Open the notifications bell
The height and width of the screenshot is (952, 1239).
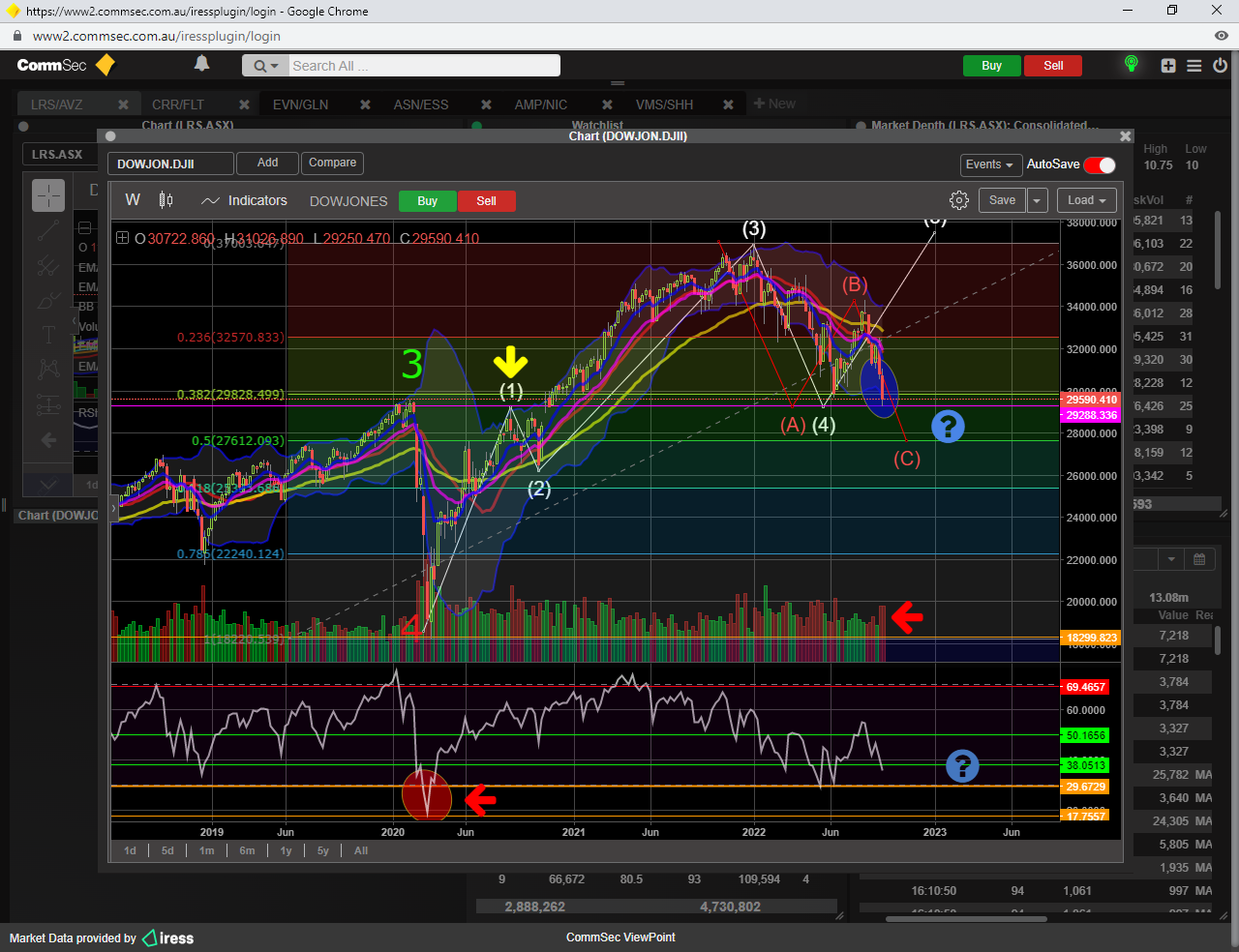click(x=201, y=64)
